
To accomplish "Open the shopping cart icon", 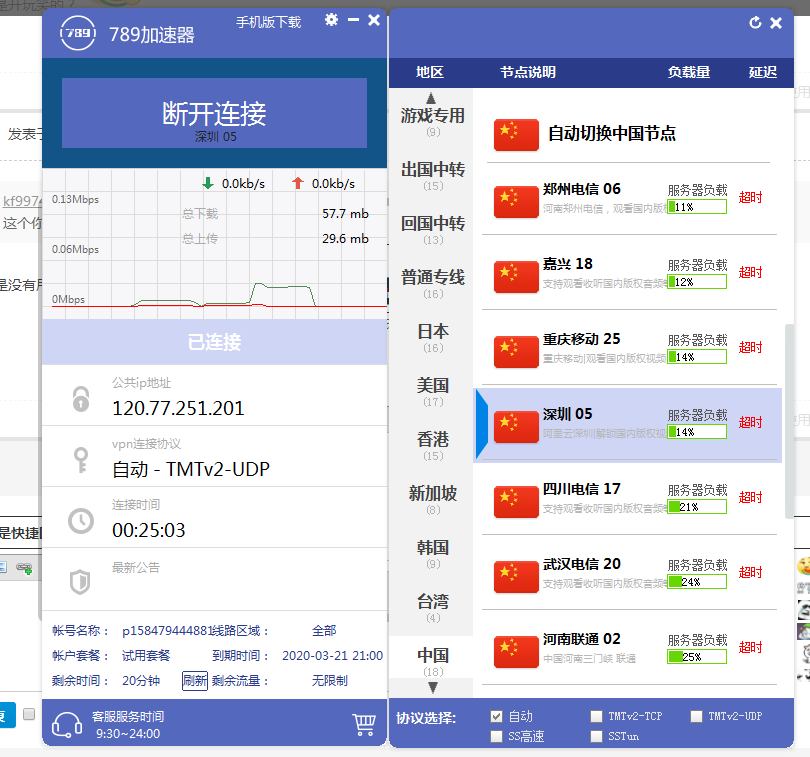I will pos(364,724).
